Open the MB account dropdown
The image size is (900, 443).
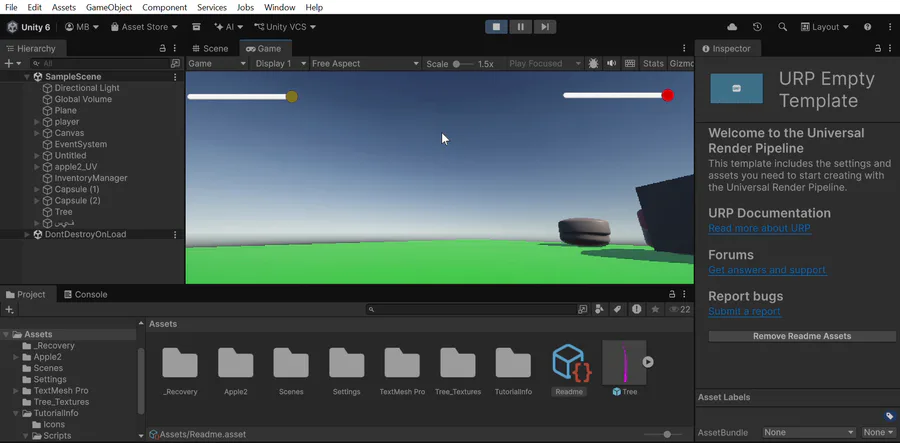click(82, 27)
